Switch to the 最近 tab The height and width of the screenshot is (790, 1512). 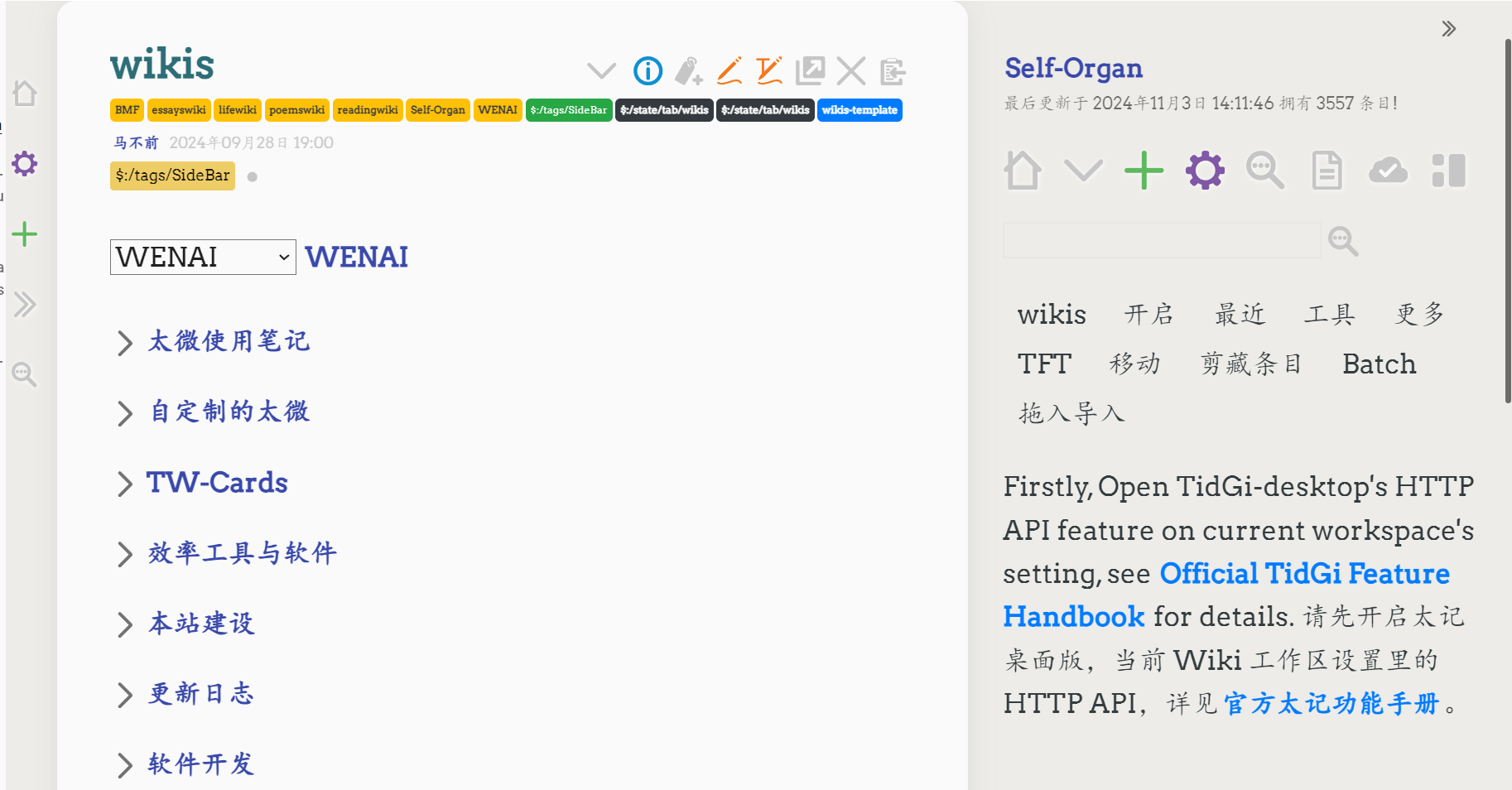click(1240, 315)
